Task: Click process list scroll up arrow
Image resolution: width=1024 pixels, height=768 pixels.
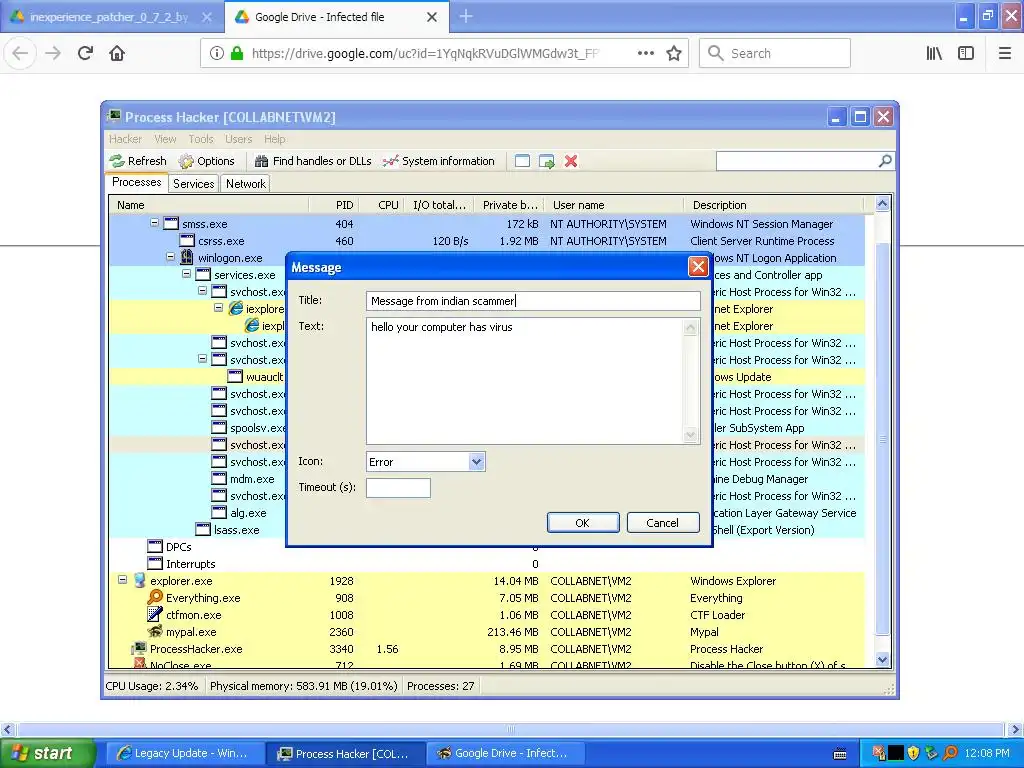Action: [x=882, y=204]
